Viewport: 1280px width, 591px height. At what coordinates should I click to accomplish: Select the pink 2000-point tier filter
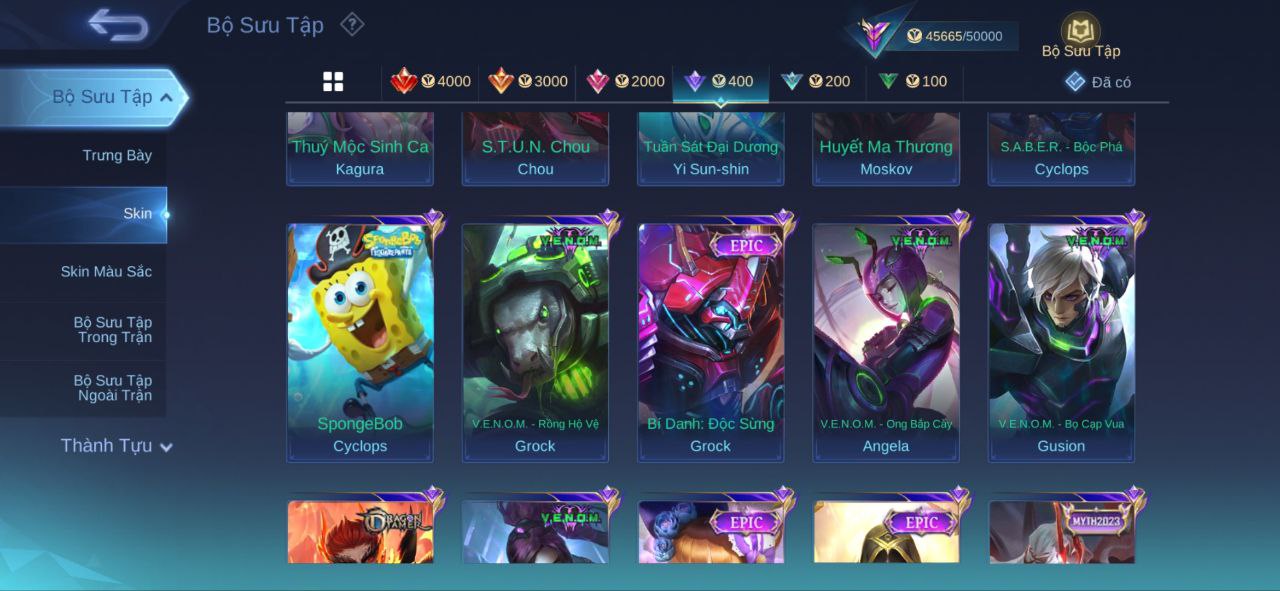coord(624,81)
